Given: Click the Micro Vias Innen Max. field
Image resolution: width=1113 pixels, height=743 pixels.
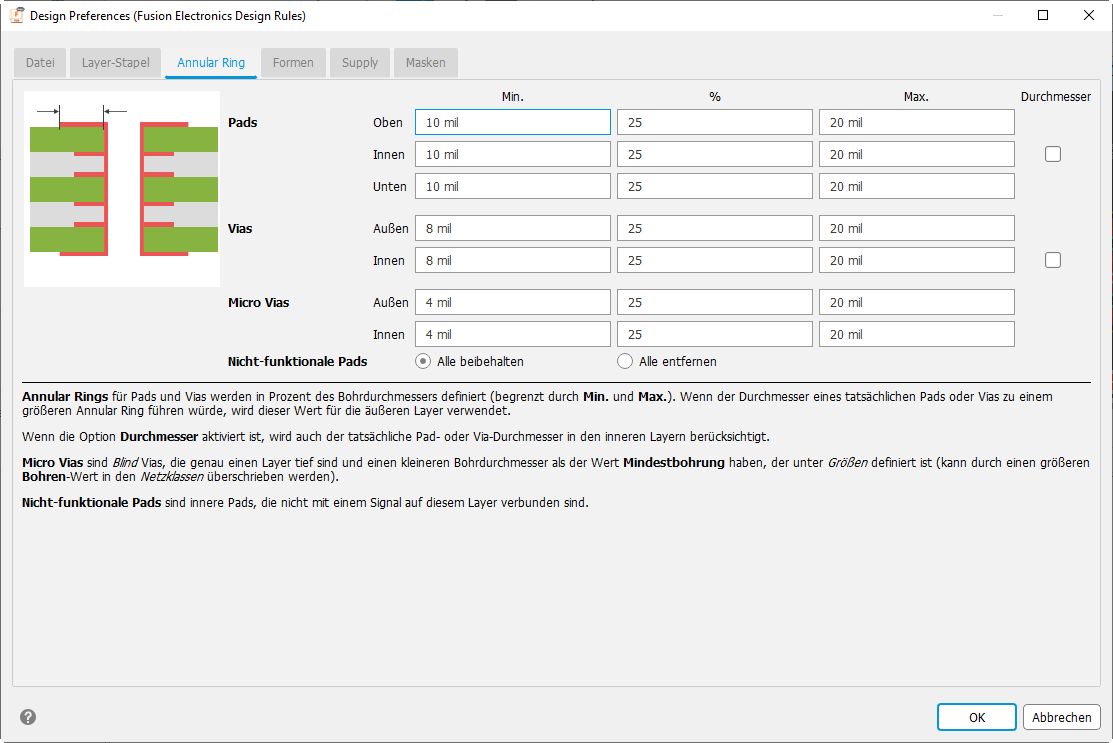Looking at the screenshot, I should [x=916, y=334].
